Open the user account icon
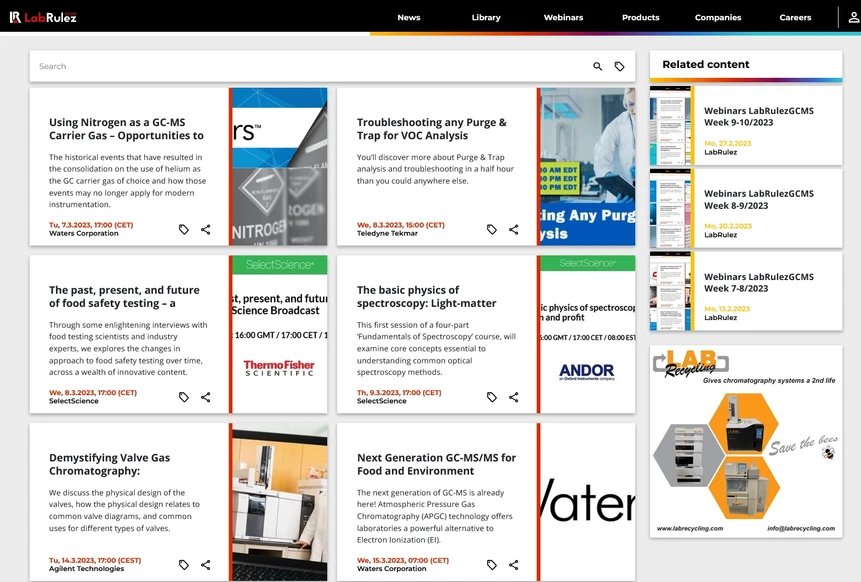 coord(853,18)
